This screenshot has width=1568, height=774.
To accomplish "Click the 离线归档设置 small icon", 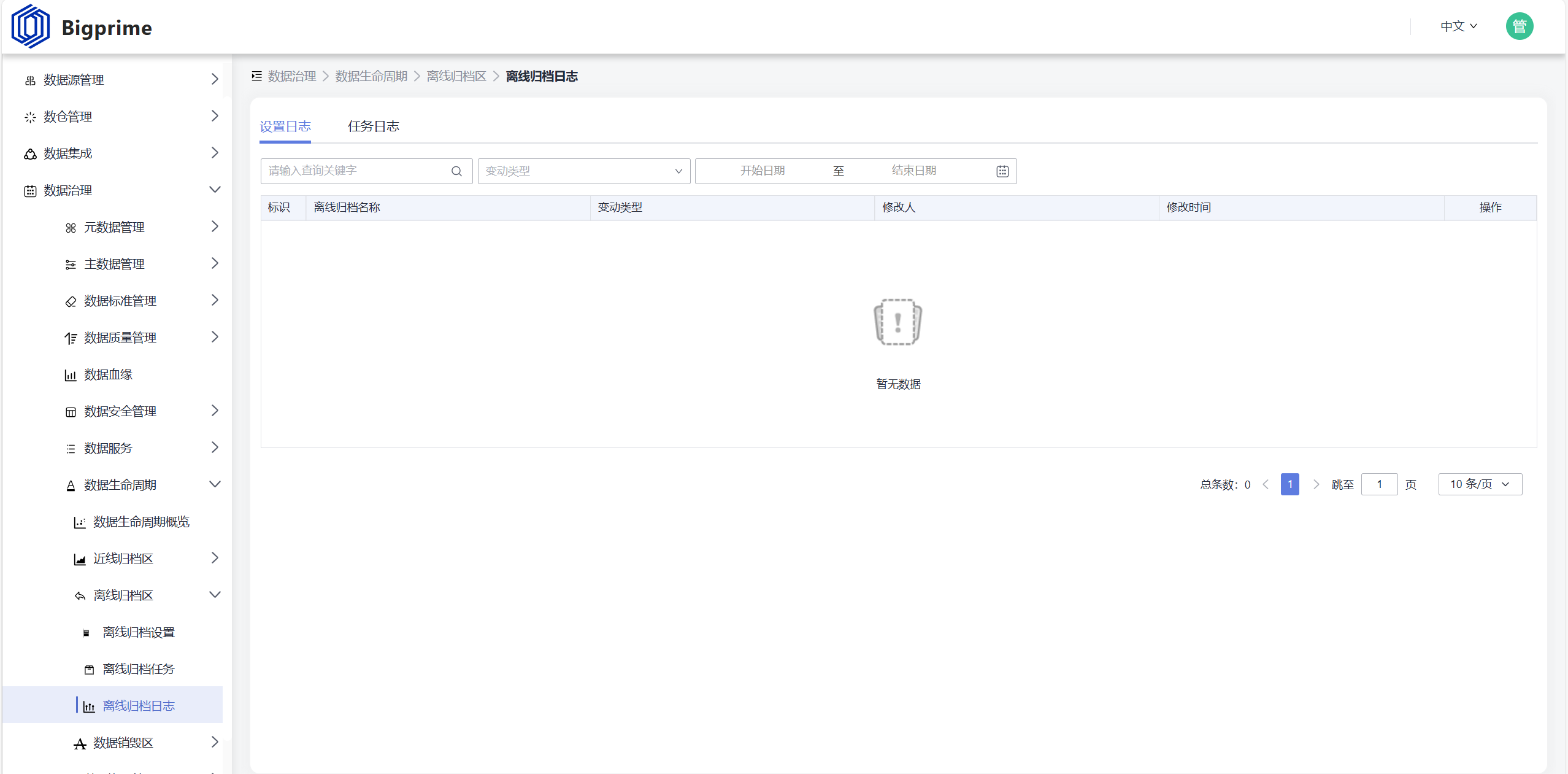I will coord(86,633).
